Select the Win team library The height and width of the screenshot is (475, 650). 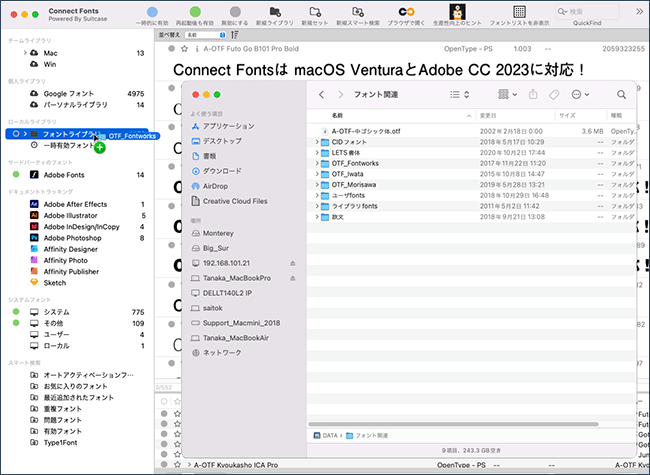[50, 64]
